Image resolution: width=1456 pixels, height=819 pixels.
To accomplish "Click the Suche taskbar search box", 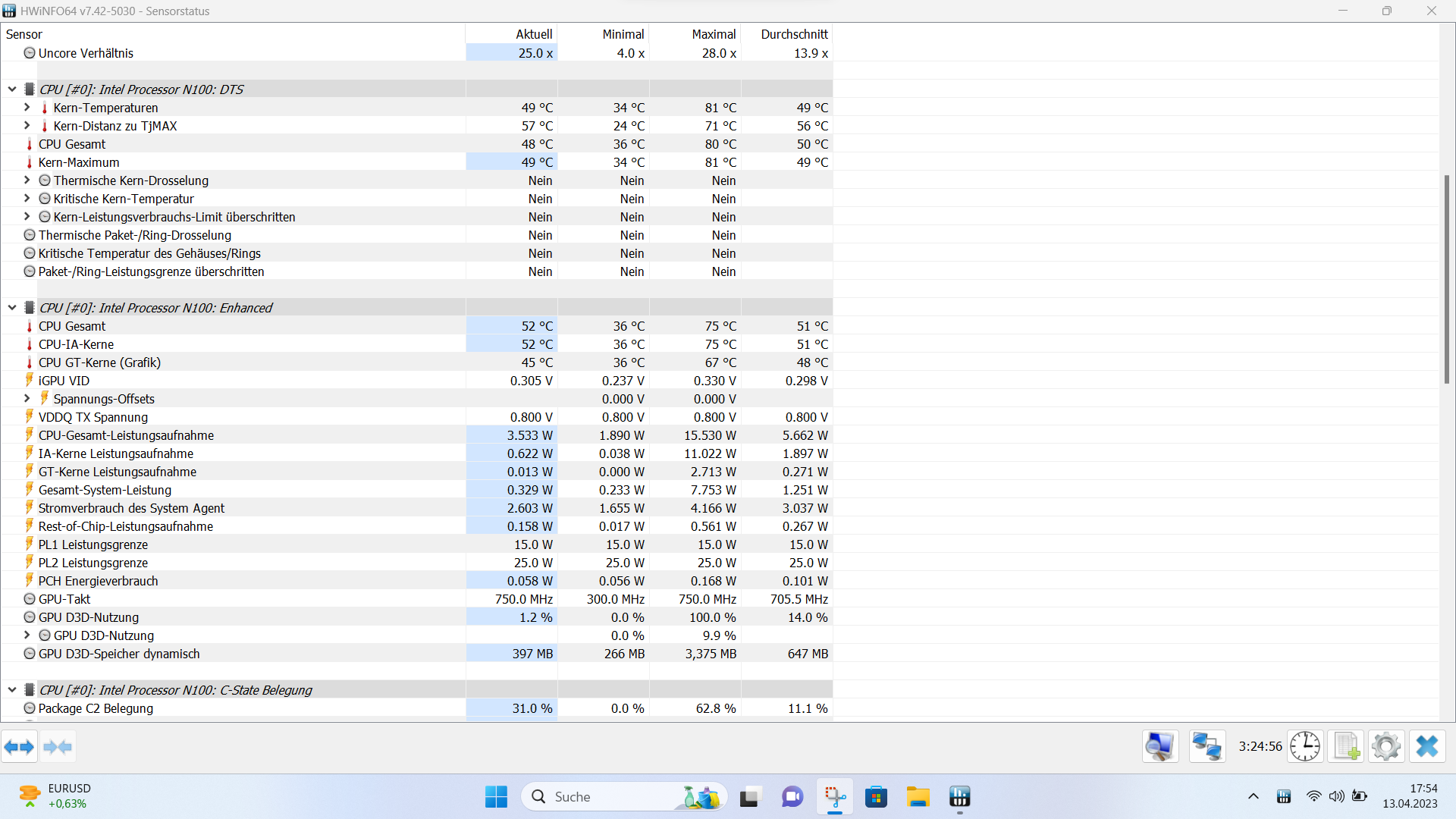I will 624,797.
